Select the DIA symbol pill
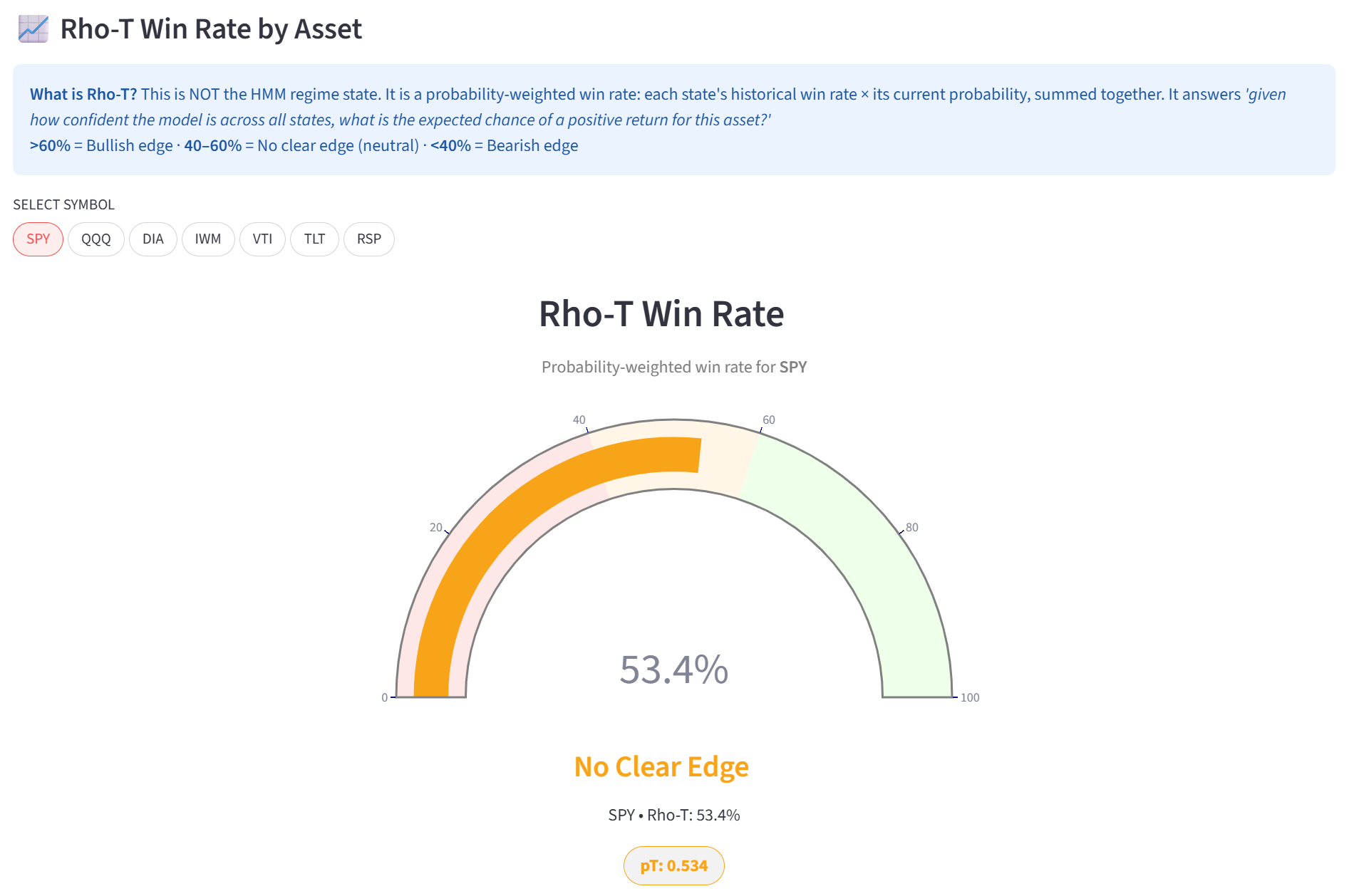This screenshot has width=1349, height=896. 153,239
